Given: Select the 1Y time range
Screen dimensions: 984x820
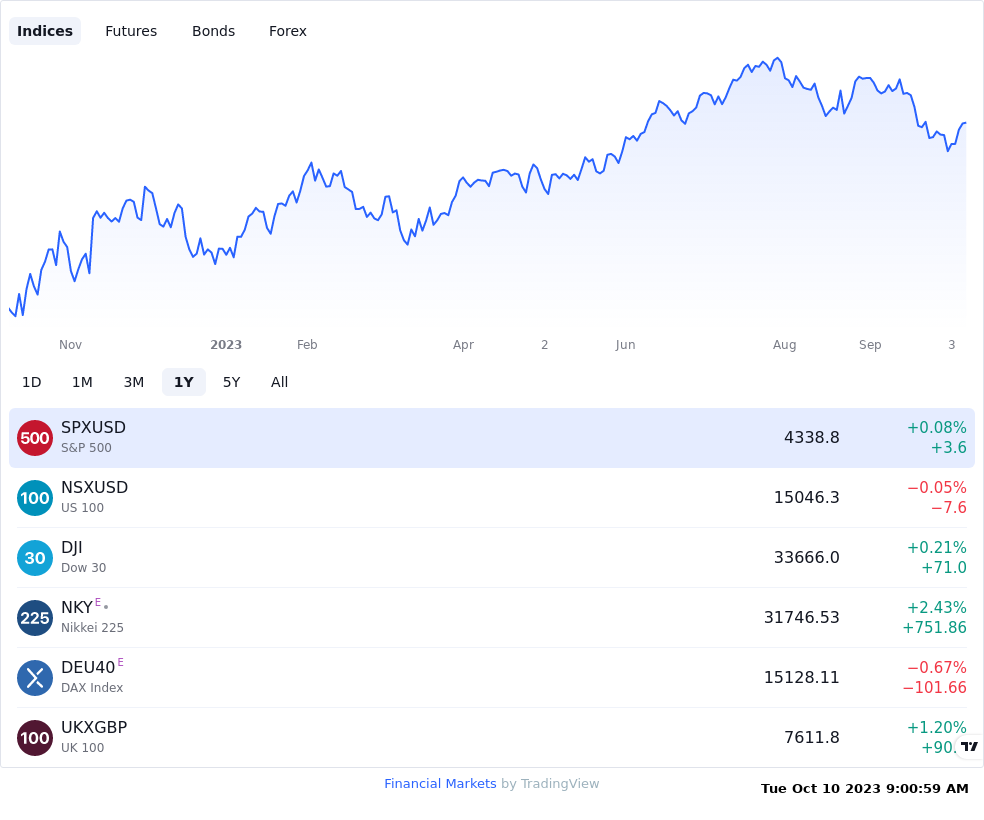Looking at the screenshot, I should tap(183, 382).
